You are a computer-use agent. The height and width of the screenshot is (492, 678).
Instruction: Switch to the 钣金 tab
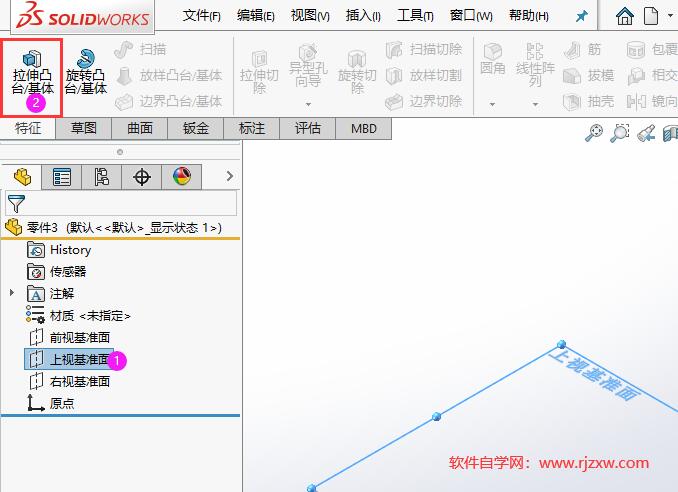click(x=195, y=128)
